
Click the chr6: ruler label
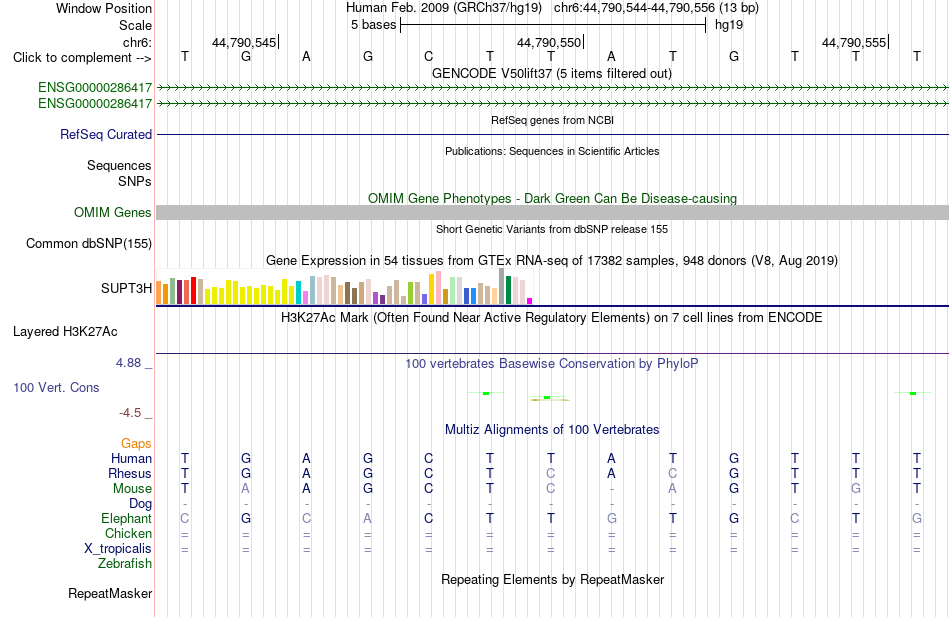point(137,42)
